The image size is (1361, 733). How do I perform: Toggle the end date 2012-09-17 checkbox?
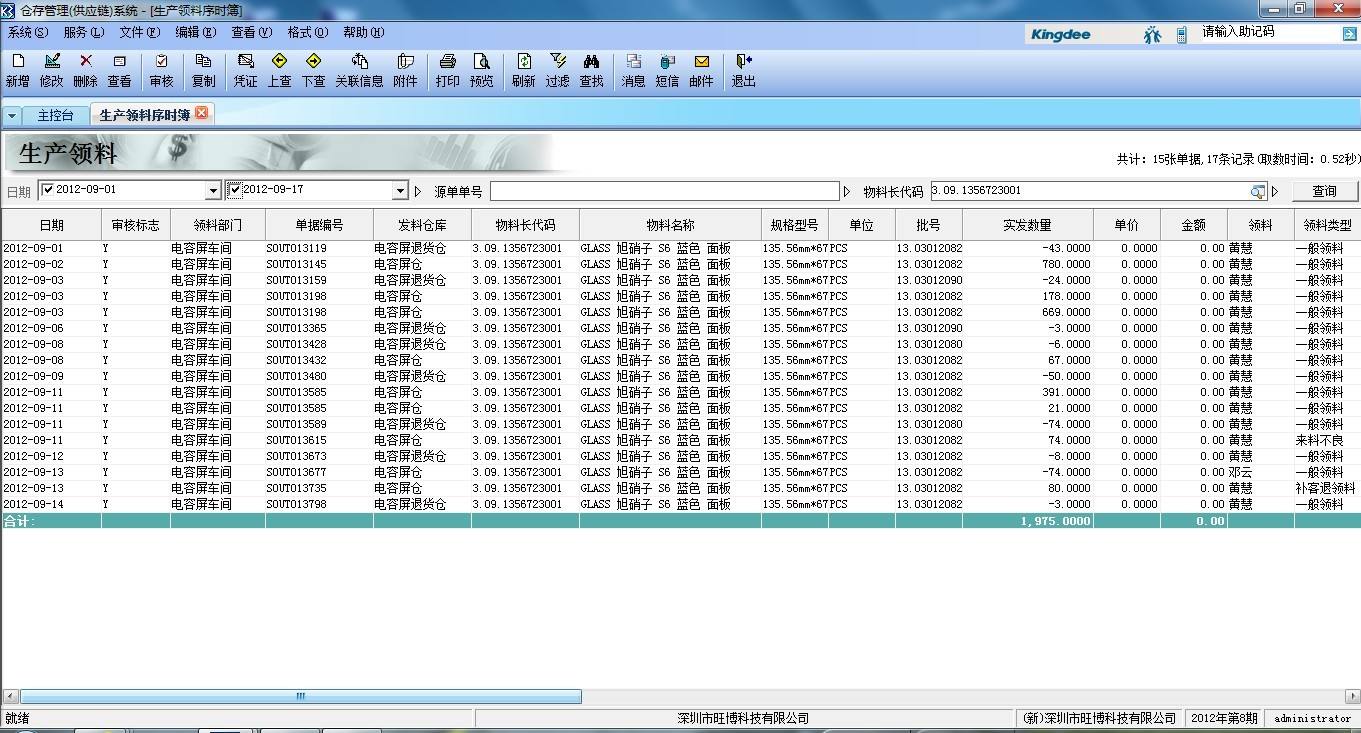click(235, 190)
